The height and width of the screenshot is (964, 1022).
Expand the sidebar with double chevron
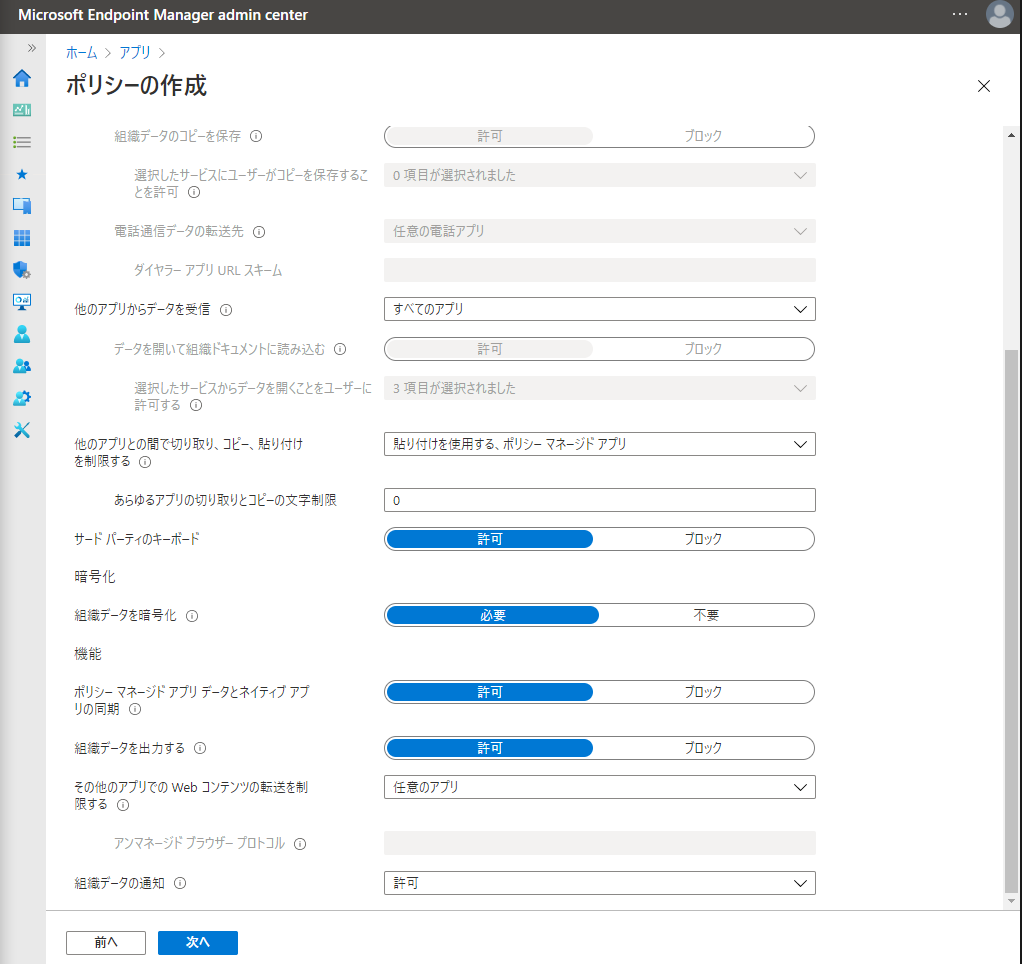pyautogui.click(x=31, y=48)
